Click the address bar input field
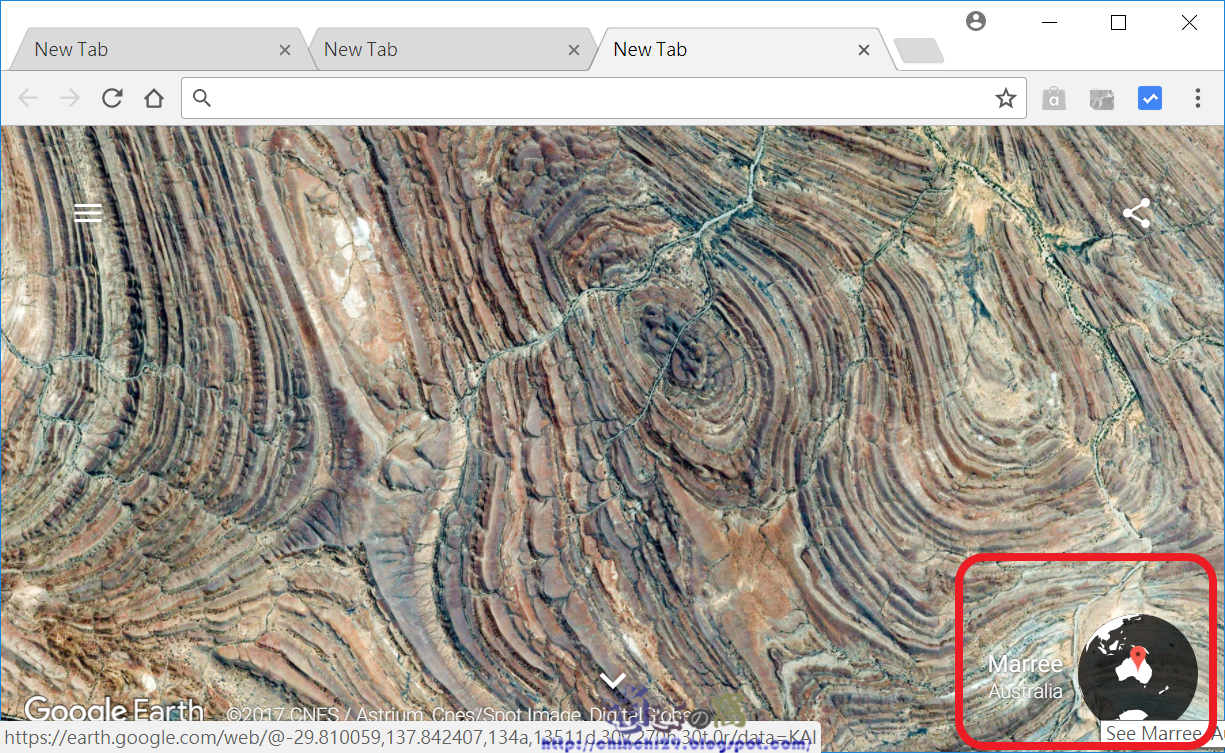The image size is (1225, 753). (x=603, y=98)
